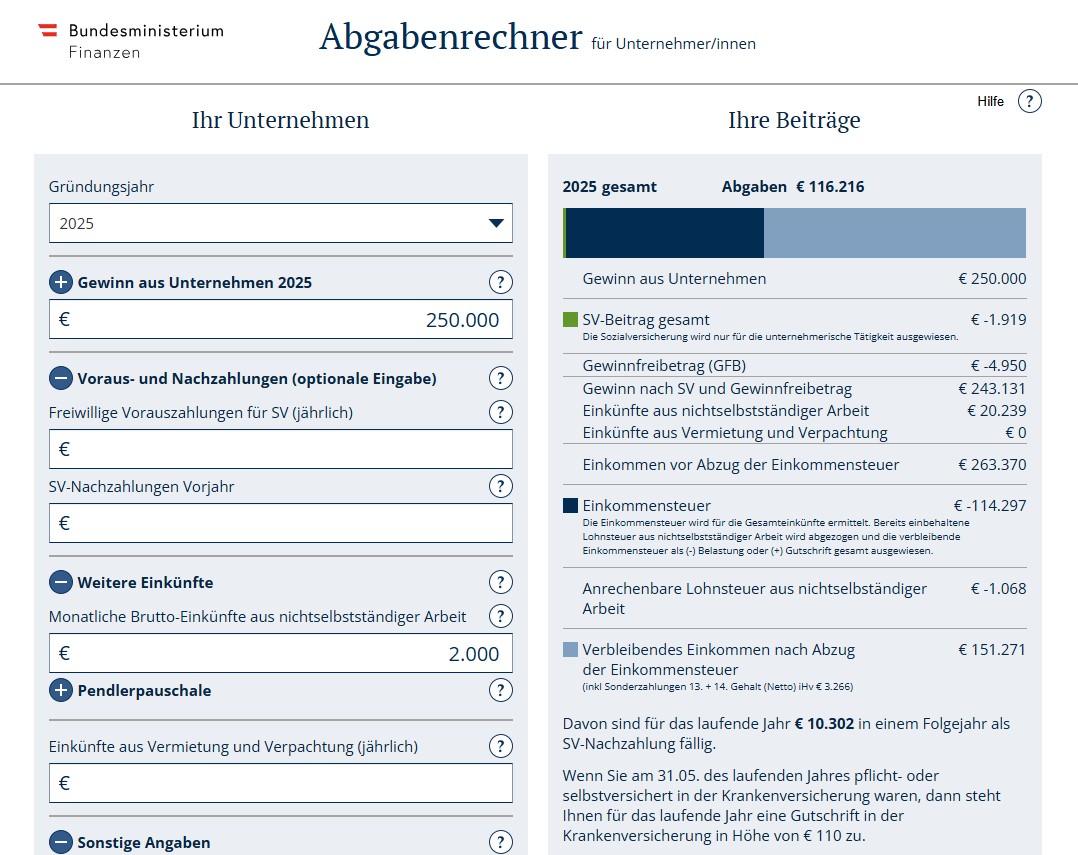Click the dark blue Einkommensteuer bar segment
The height and width of the screenshot is (855, 1078).
point(664,233)
